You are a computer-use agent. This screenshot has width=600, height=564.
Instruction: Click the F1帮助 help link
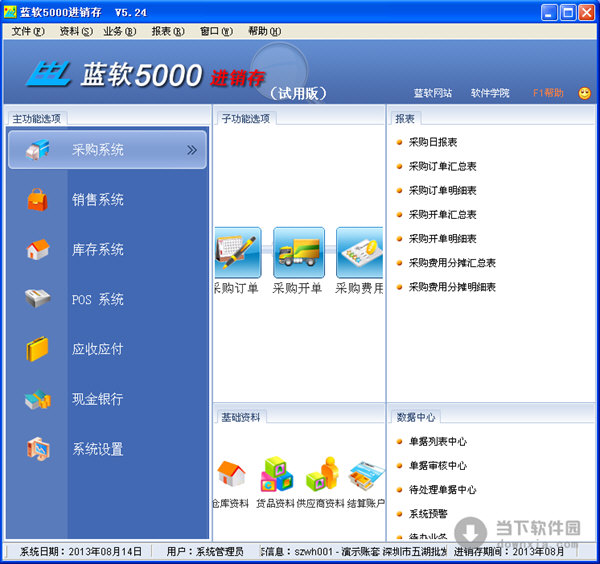547,93
